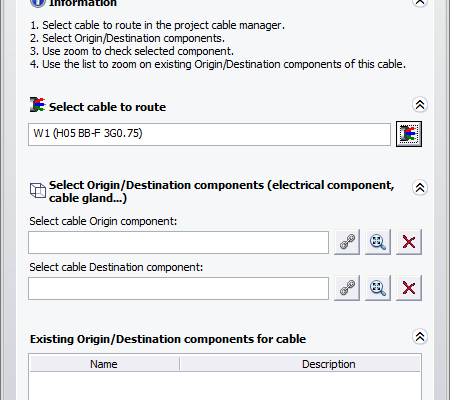Collapse the Select Origin/Destination components section
The image size is (450, 400).
[x=420, y=188]
